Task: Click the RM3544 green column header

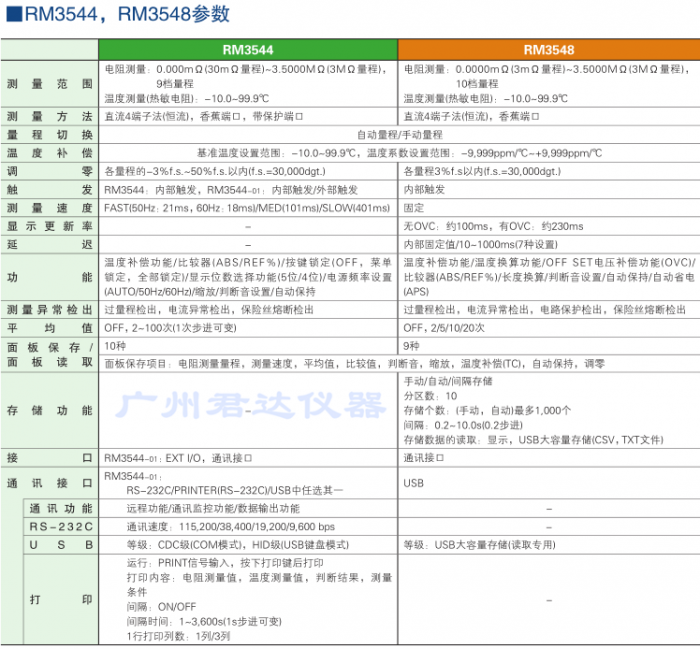Action: pos(248,50)
